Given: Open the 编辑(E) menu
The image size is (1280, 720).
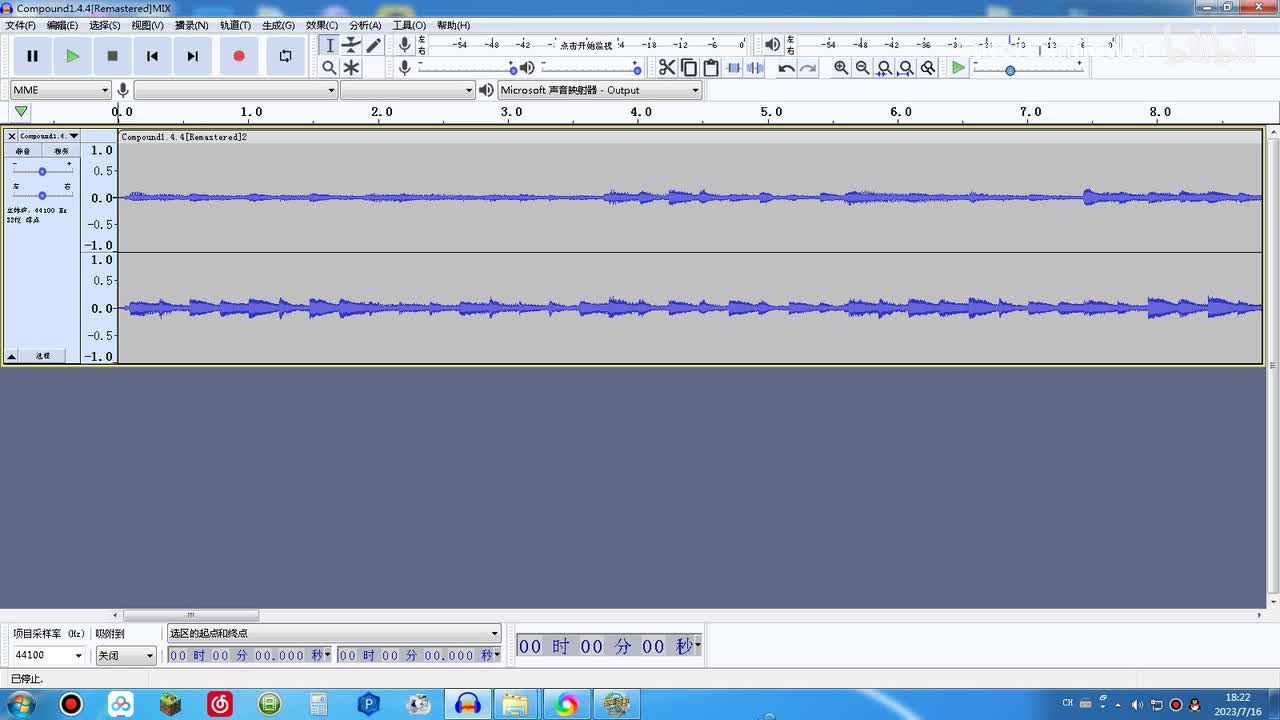Looking at the screenshot, I should point(62,25).
